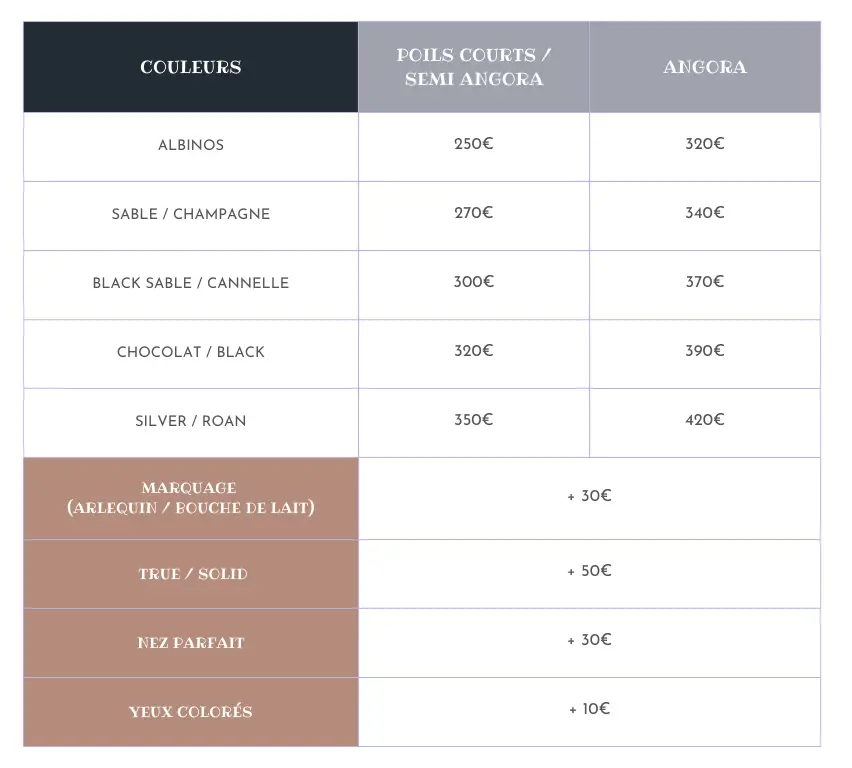Screen dimensions: 852x768
Task: Click the SABLE / CHAMPAGNE color cell
Action: 191,214
